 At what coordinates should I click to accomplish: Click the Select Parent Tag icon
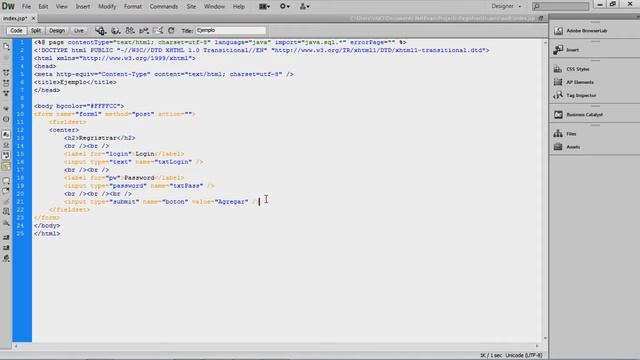point(6,109)
